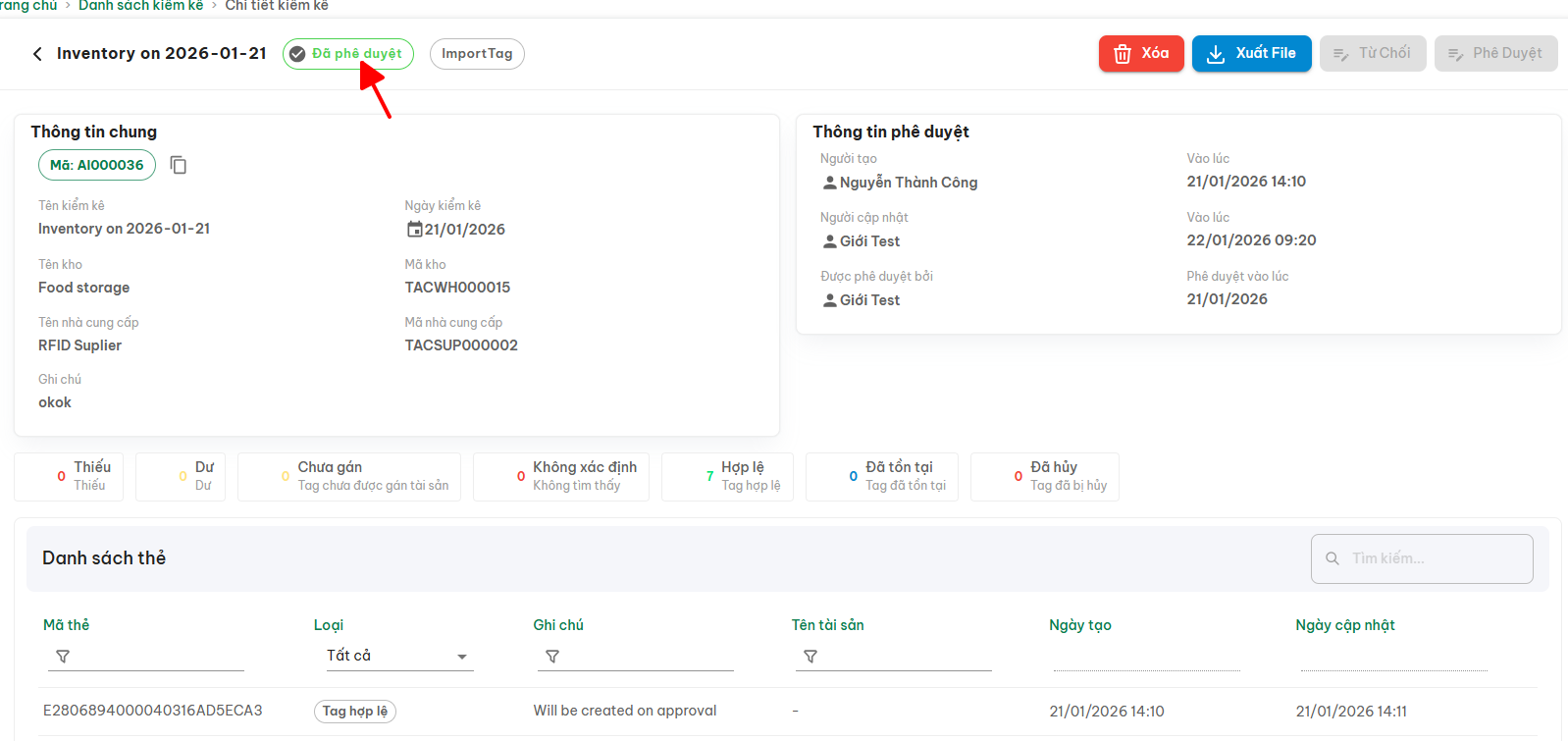Image resolution: width=1568 pixels, height=741 pixels.
Task: Export data with Xuất File button
Action: pos(1251,54)
